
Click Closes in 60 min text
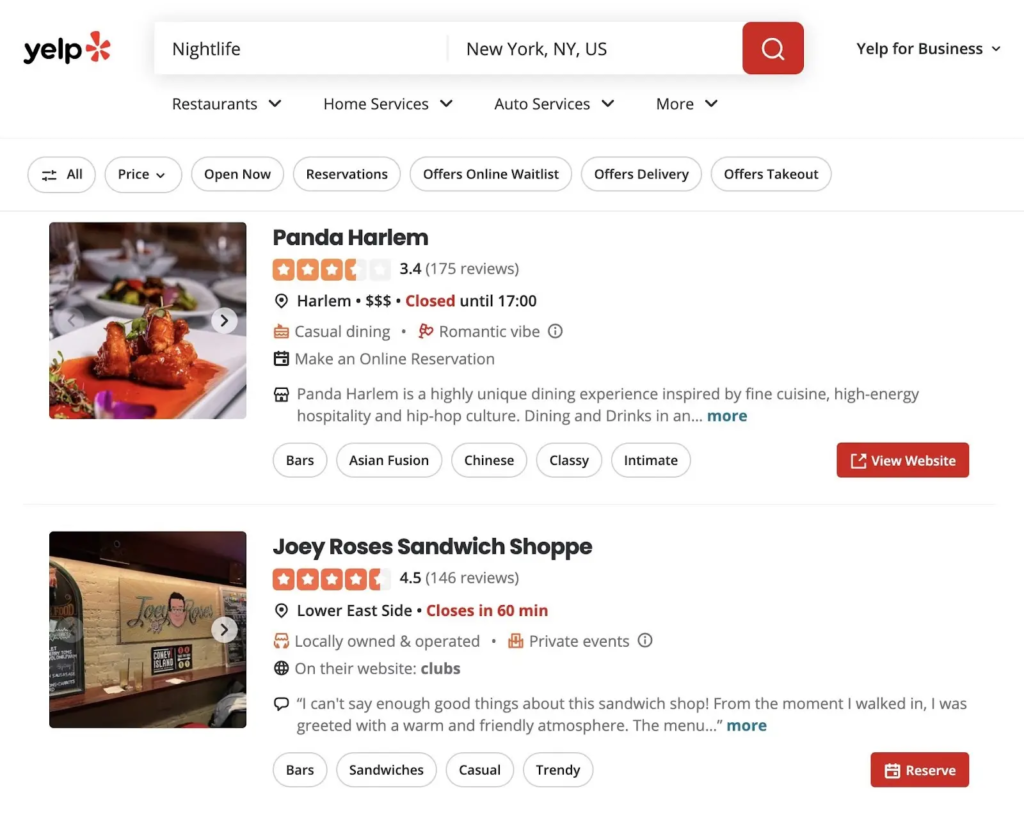[487, 611]
